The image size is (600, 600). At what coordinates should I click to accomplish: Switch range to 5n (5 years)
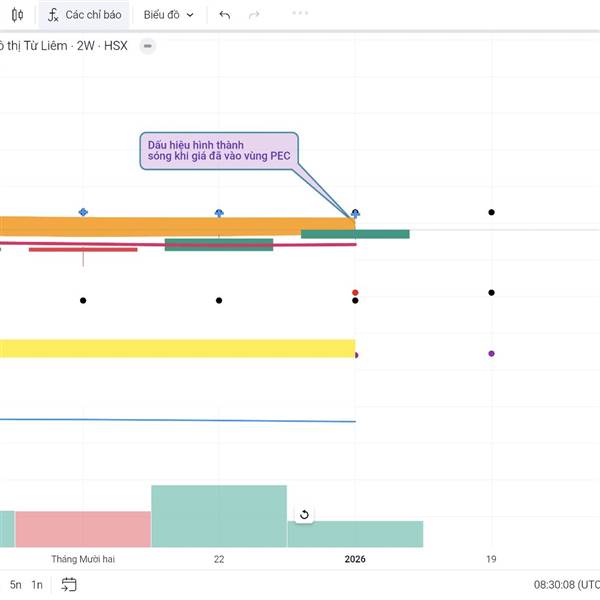pyautogui.click(x=16, y=585)
